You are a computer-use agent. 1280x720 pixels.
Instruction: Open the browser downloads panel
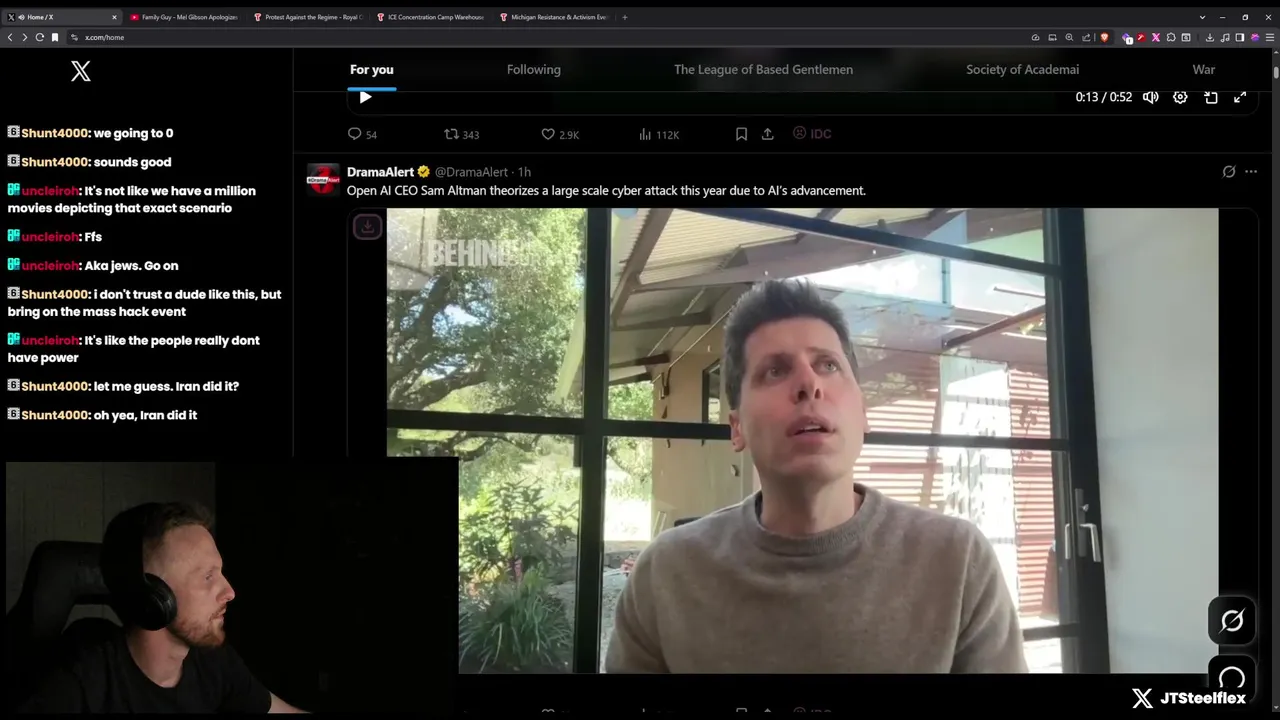pos(1209,37)
